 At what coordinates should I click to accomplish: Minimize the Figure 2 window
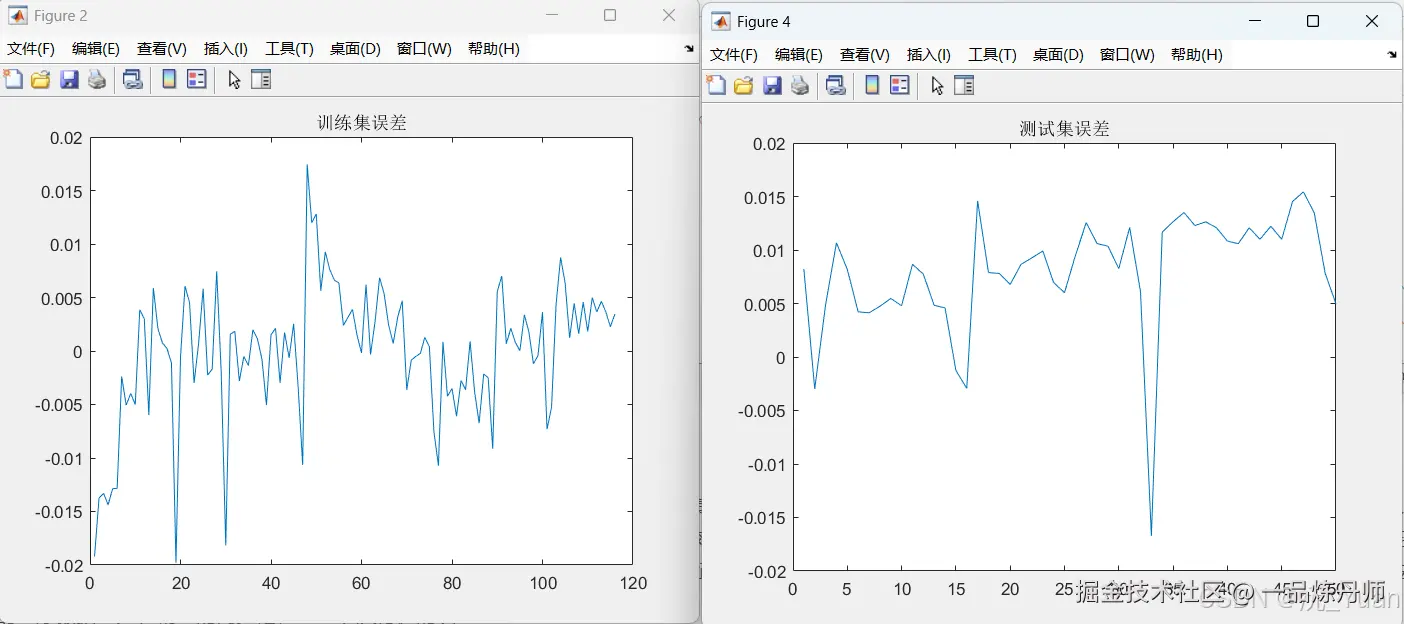[x=552, y=15]
